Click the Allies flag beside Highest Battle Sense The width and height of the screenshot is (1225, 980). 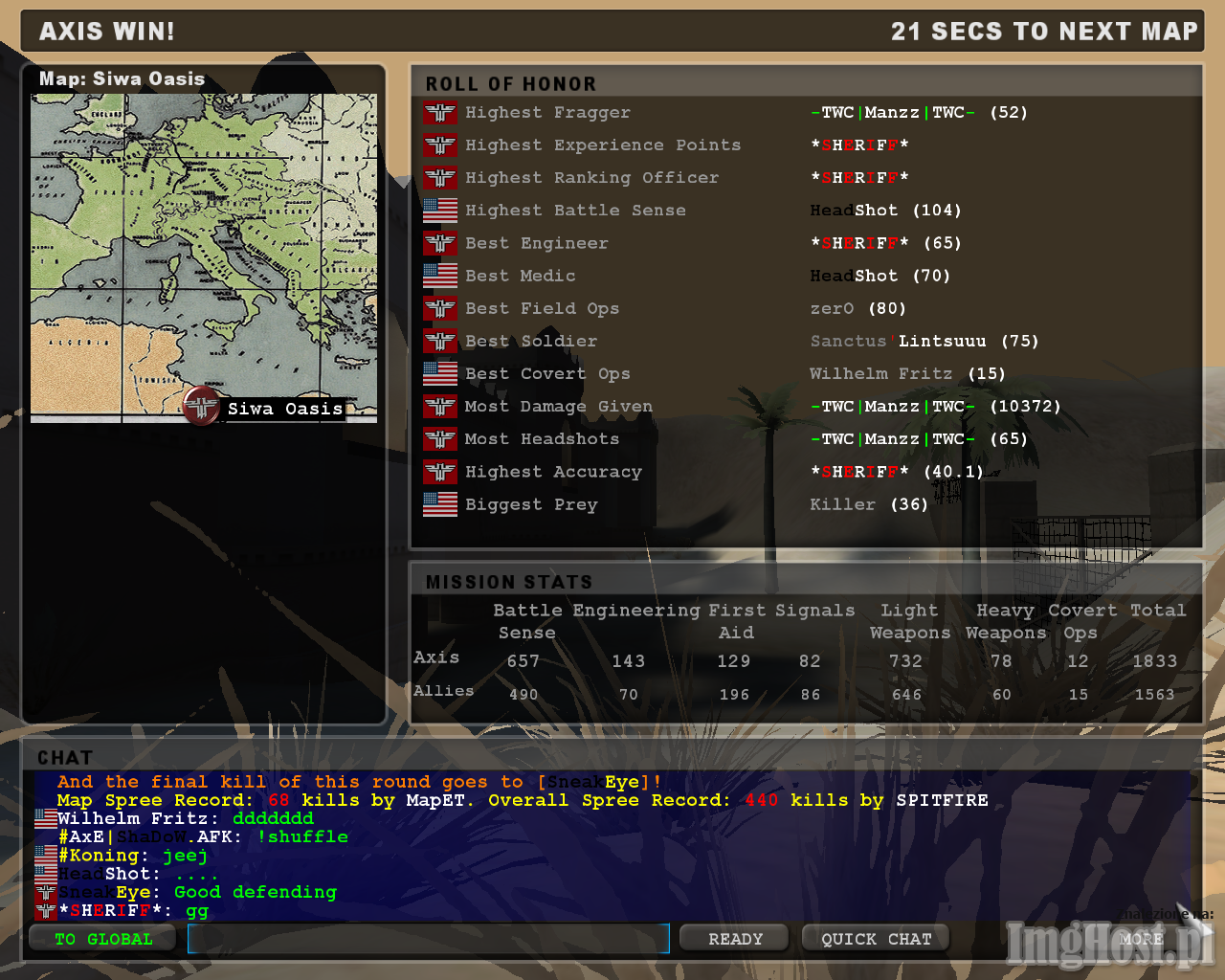point(440,211)
